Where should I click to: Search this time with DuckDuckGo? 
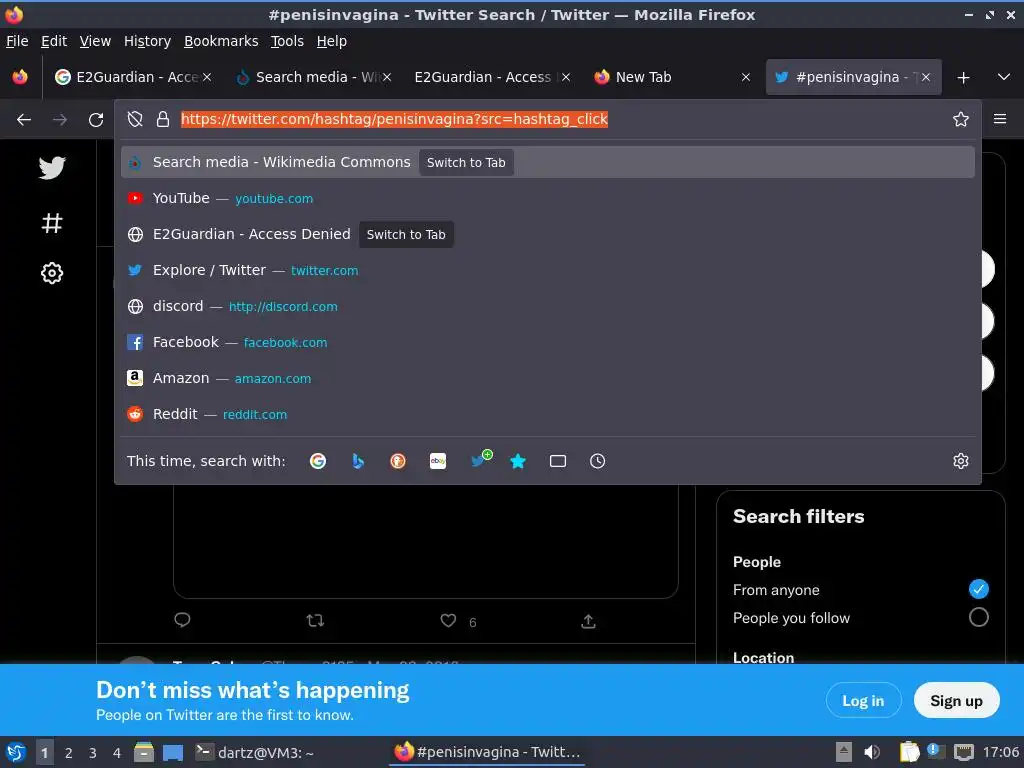(x=398, y=461)
